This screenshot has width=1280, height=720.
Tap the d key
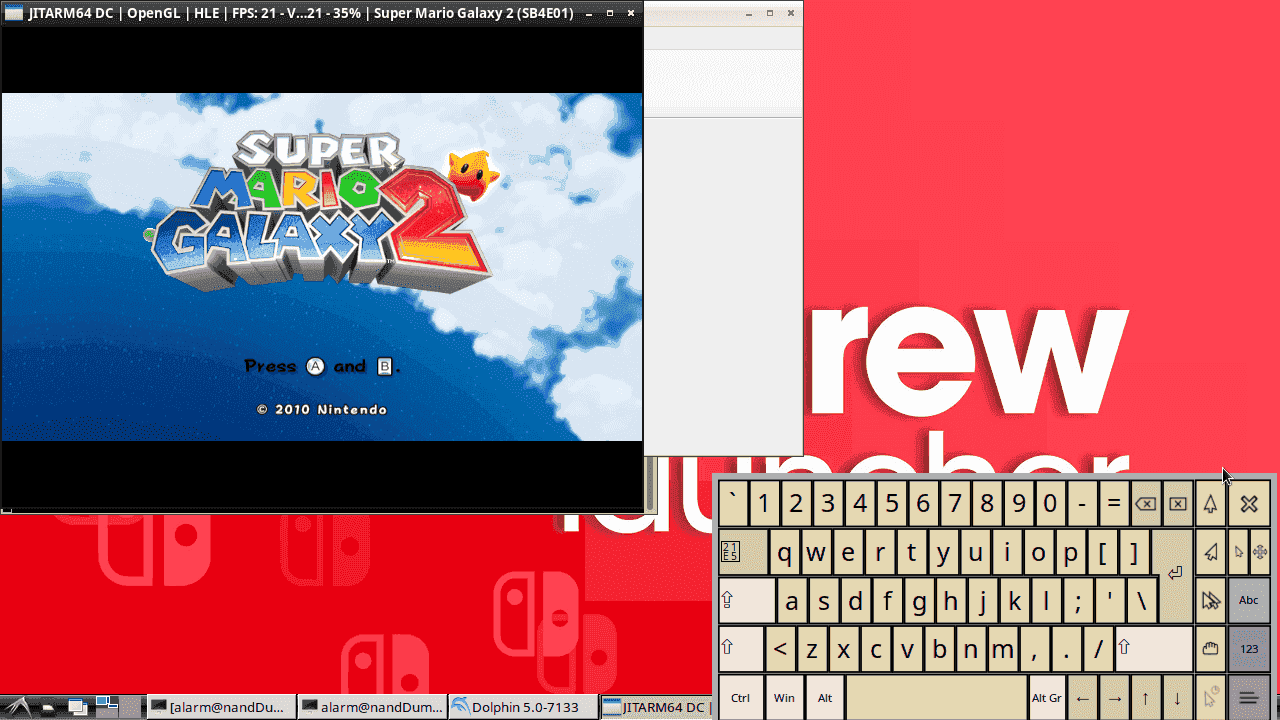856,600
